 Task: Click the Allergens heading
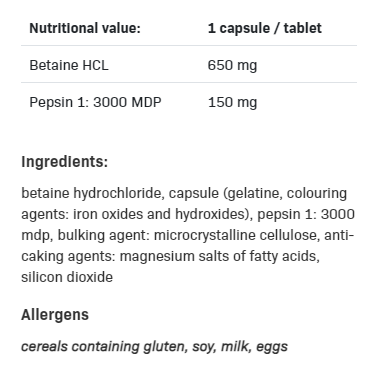(x=55, y=315)
